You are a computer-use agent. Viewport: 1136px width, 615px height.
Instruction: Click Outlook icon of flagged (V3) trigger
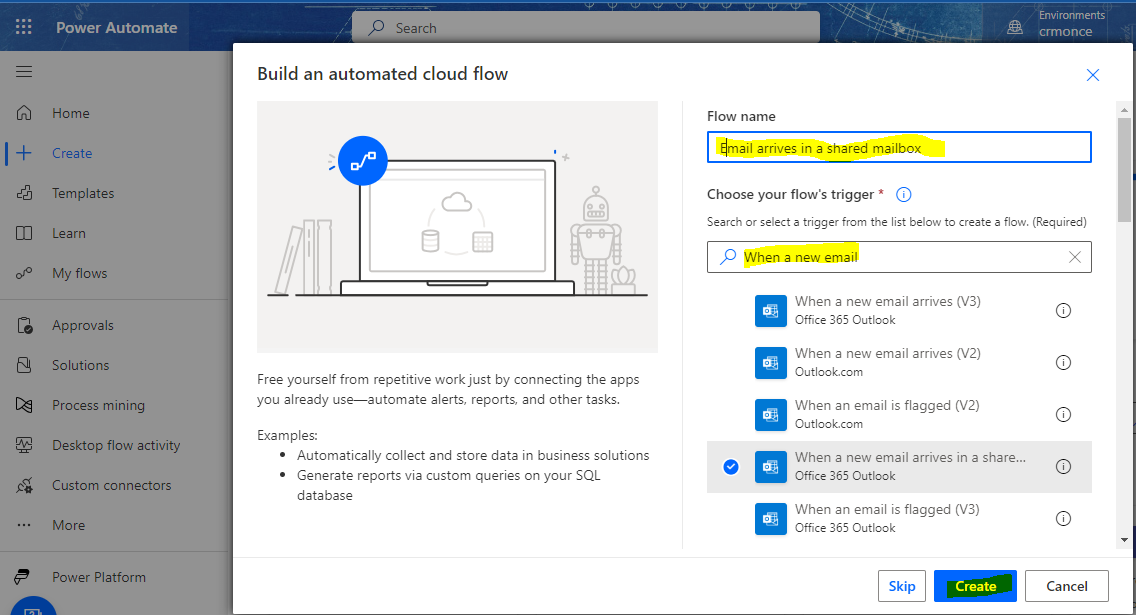click(771, 519)
